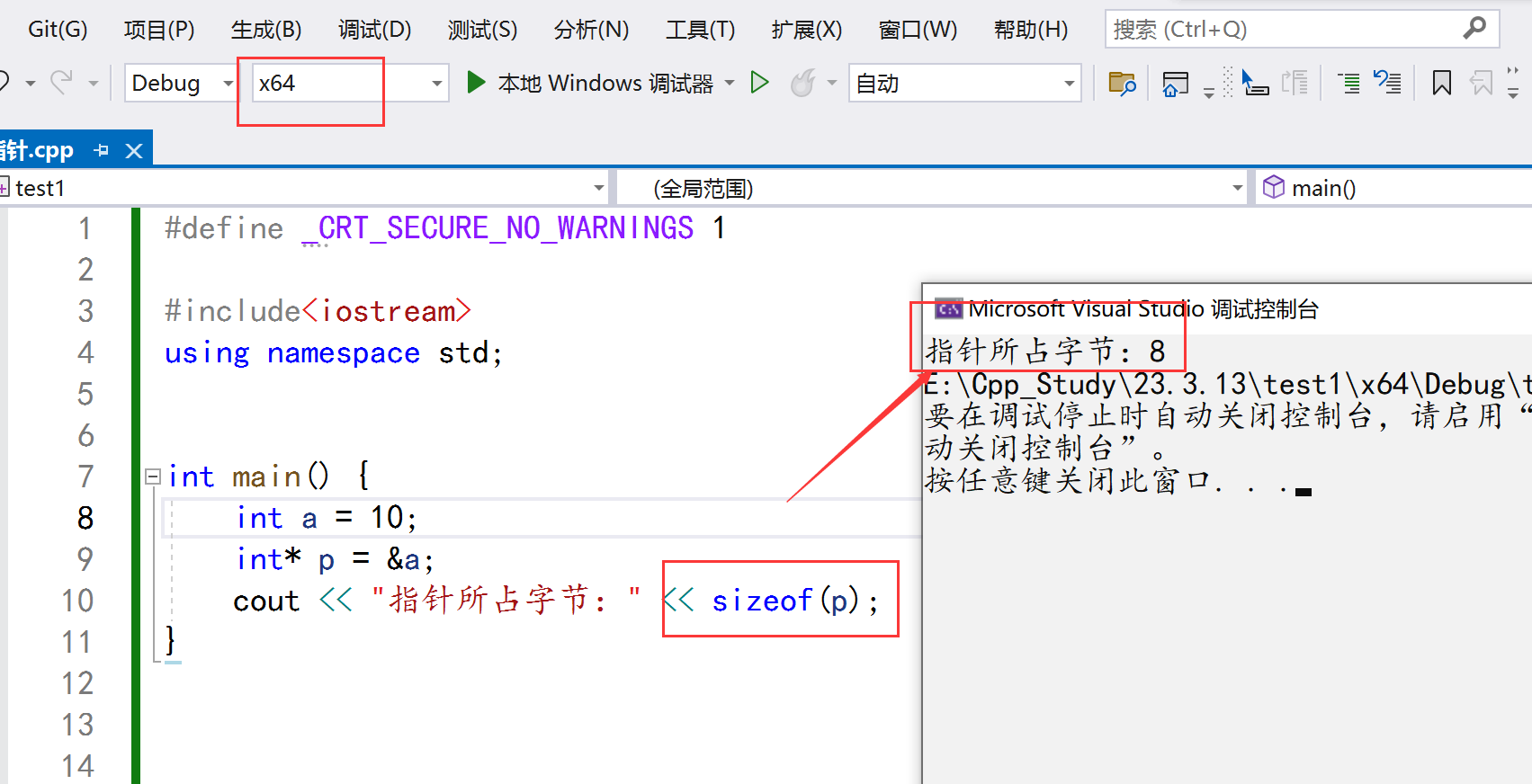This screenshot has width=1532, height=784.
Task: Click the 'using namespace std;' line
Action: click(x=333, y=352)
